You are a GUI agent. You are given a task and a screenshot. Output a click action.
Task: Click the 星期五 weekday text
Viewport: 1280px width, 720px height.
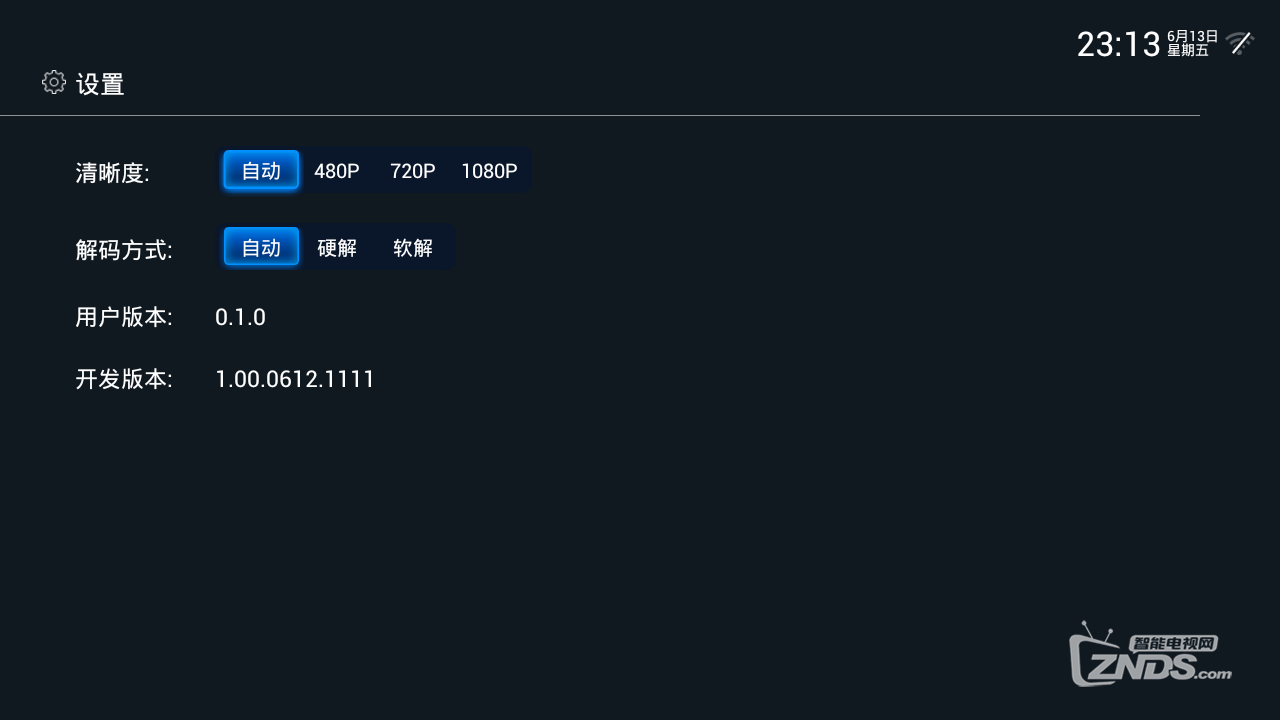(1188, 50)
